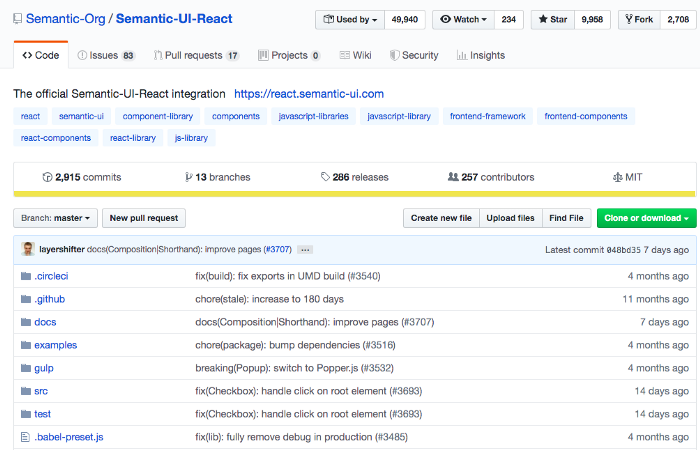Select the components topic tag
The width and height of the screenshot is (700, 450).
tap(236, 116)
